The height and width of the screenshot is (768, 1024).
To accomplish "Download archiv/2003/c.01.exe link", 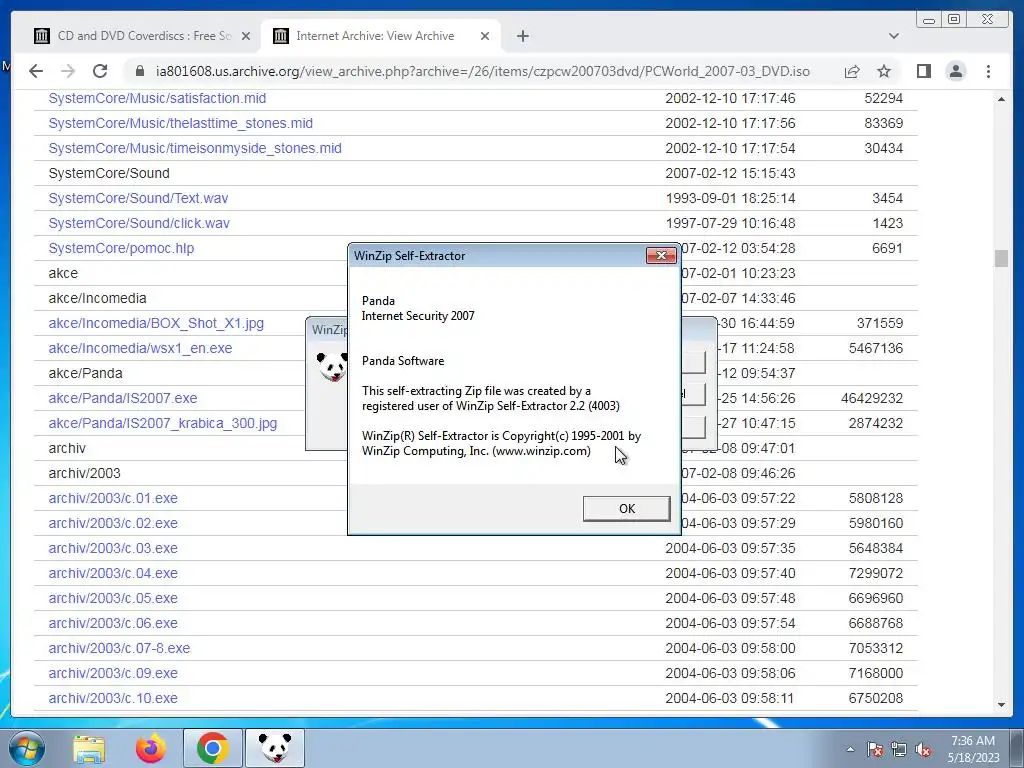I will pos(112,498).
